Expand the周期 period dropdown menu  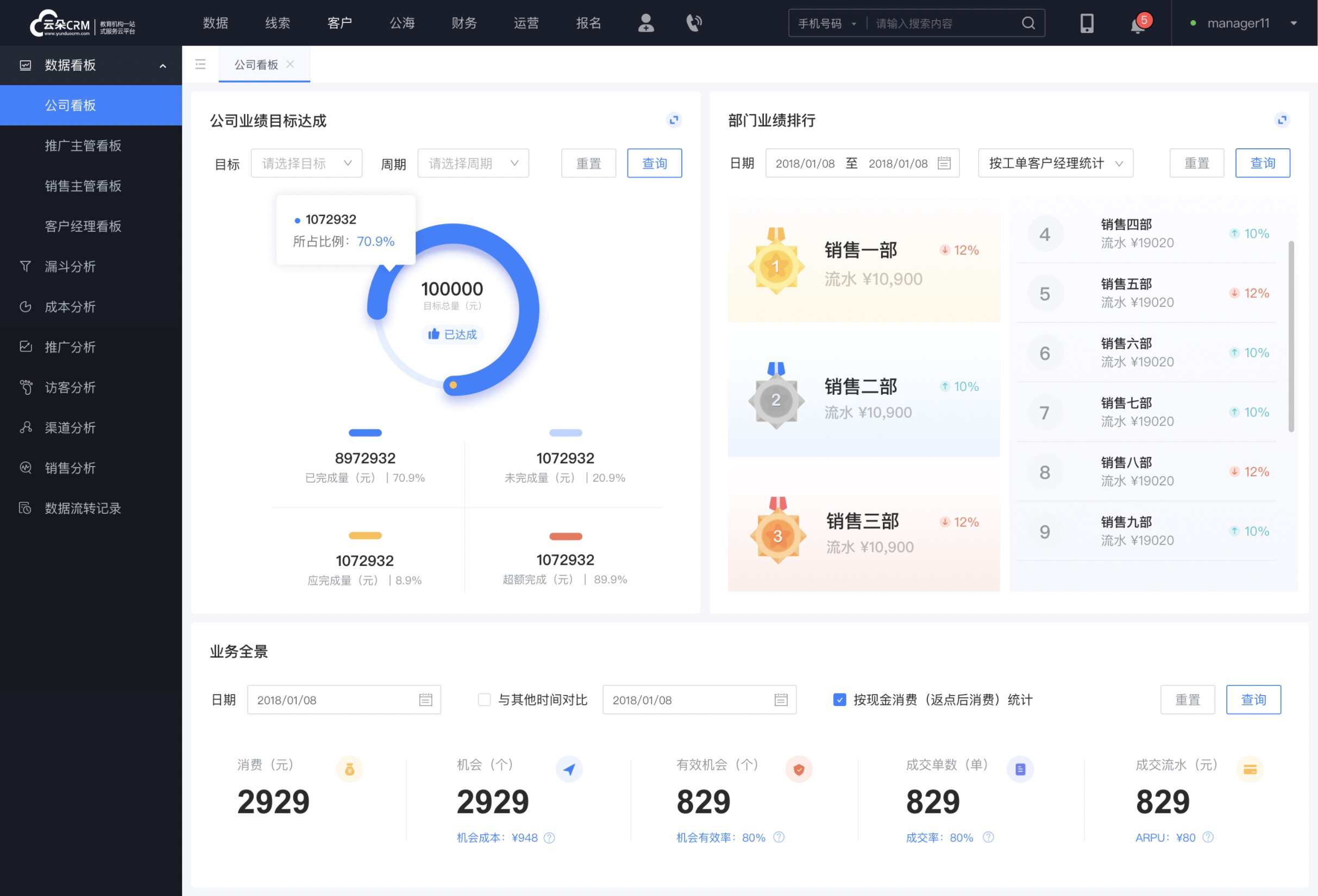(x=471, y=163)
